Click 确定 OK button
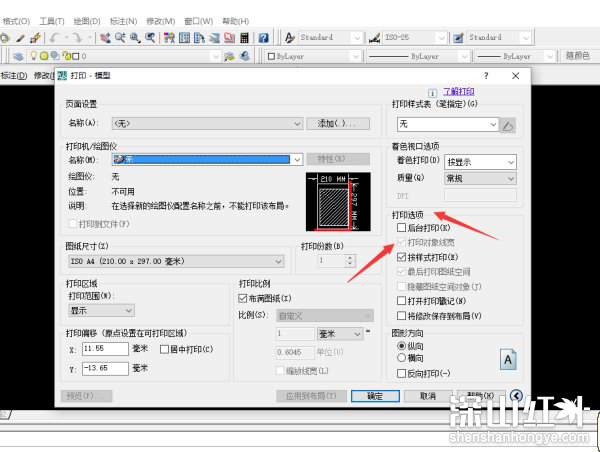 coord(375,396)
